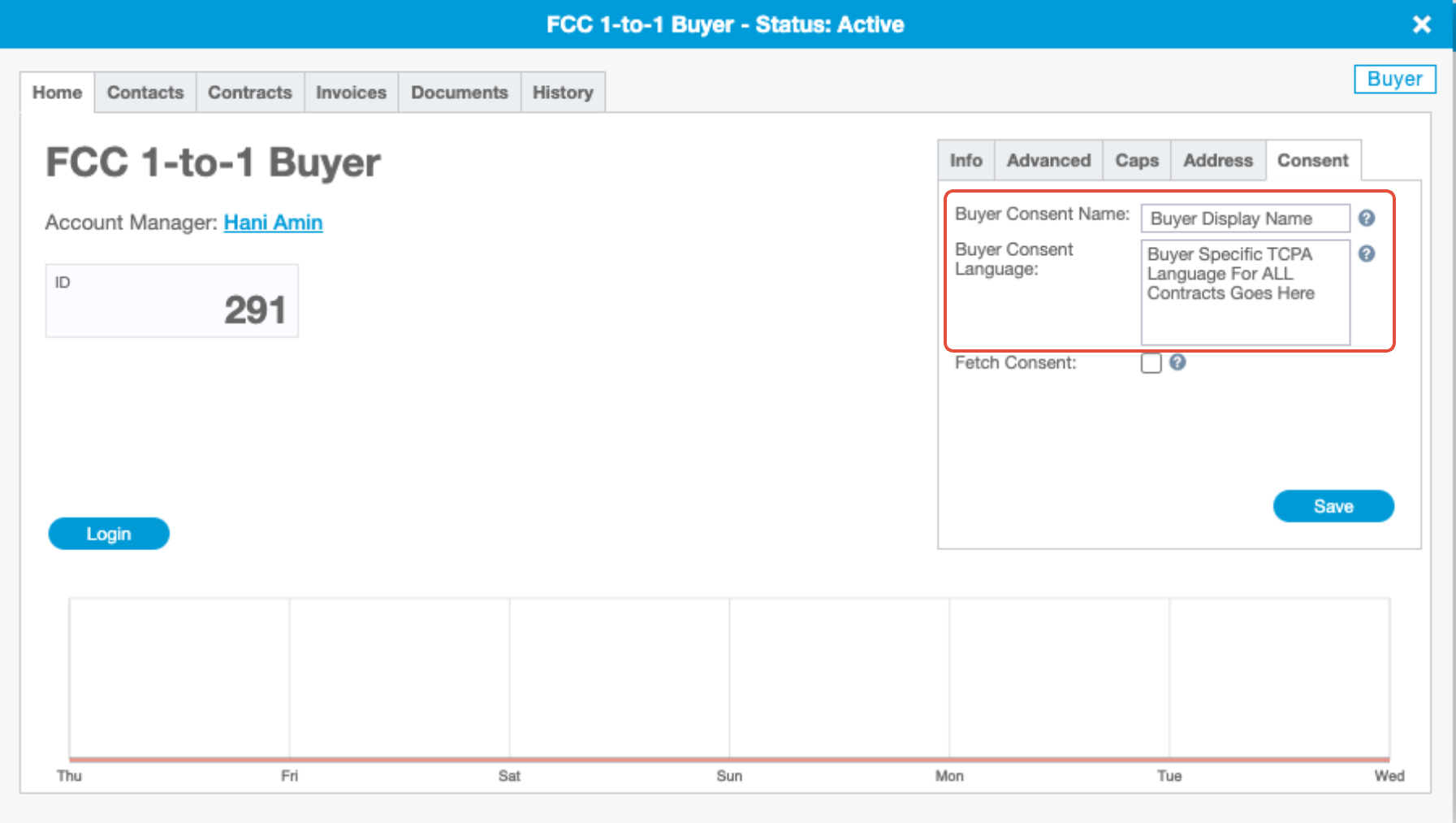Image resolution: width=1456 pixels, height=823 pixels.
Task: Click the FCC 1-to-1 Buyer heading
Action: [213, 162]
